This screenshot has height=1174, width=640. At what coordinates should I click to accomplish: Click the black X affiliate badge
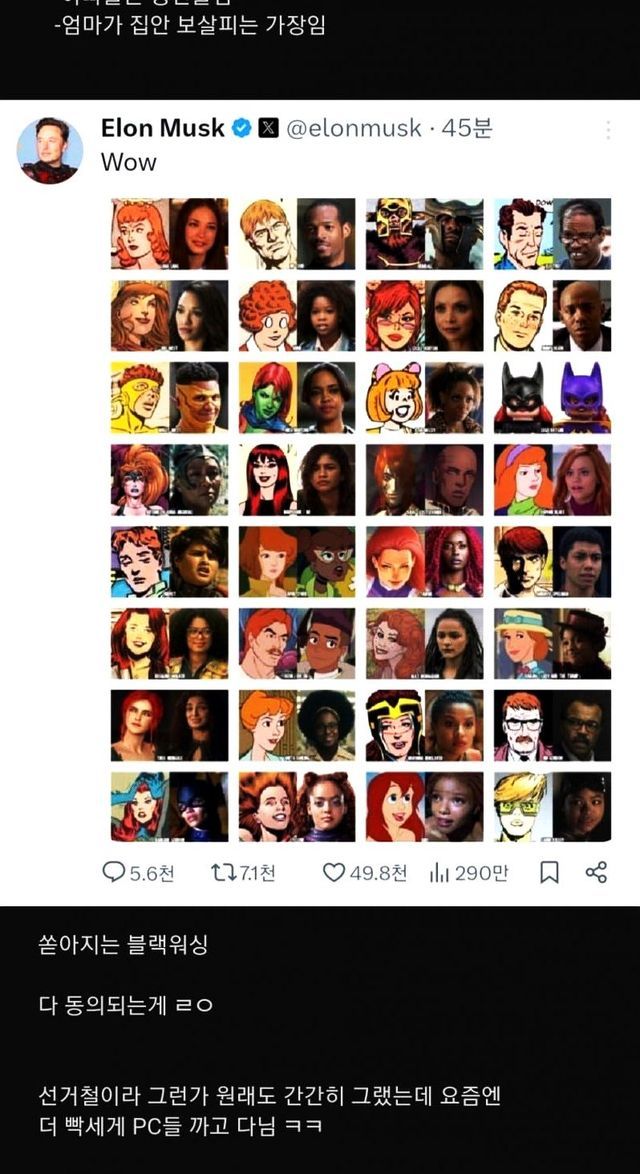[x=269, y=128]
